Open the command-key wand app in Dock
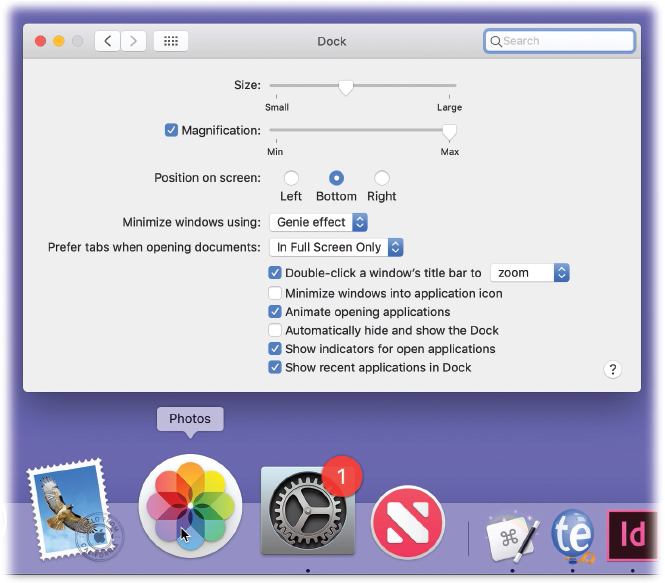The height and width of the screenshot is (583, 665). pos(512,536)
